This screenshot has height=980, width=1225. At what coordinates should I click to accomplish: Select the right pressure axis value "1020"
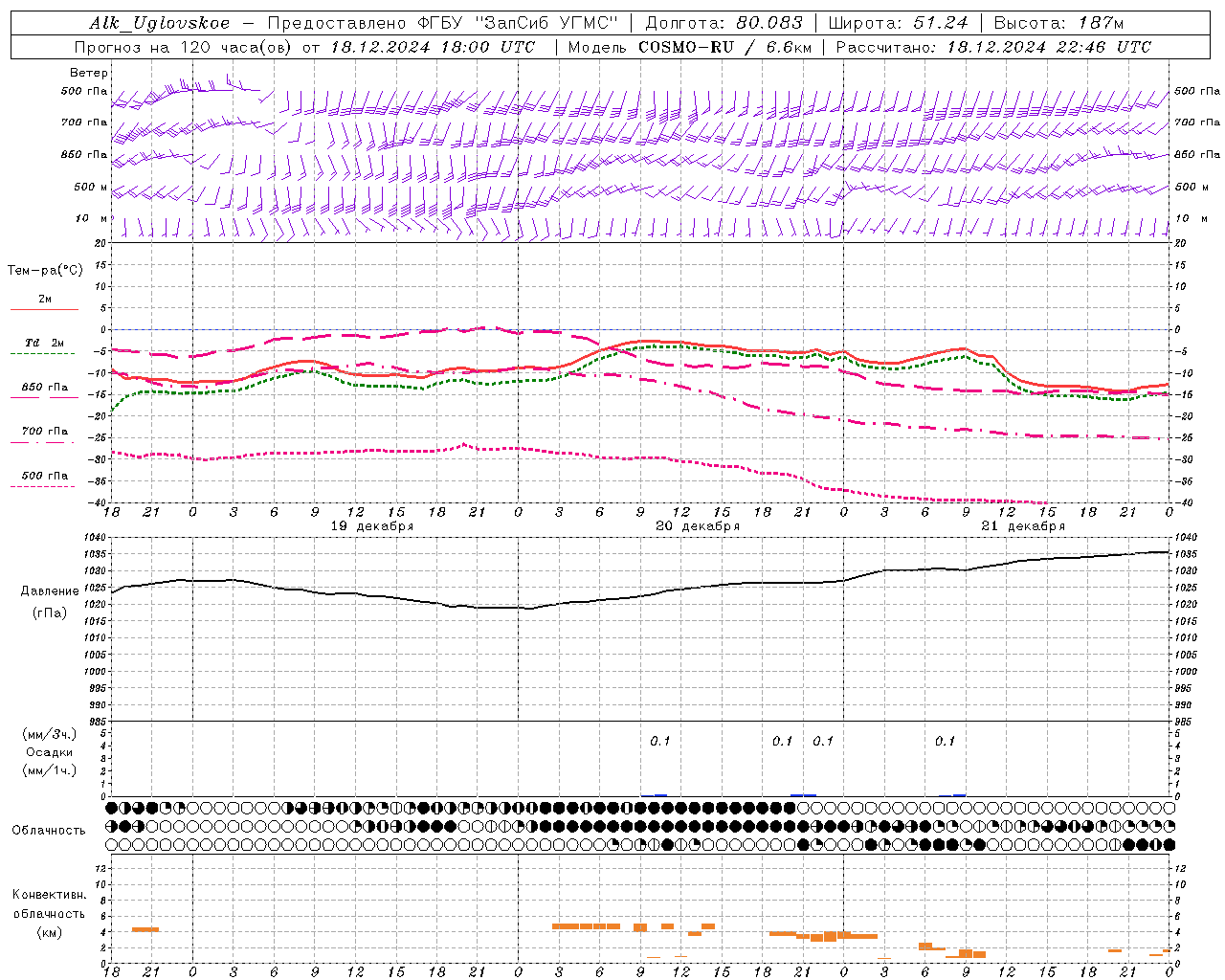(x=1186, y=605)
